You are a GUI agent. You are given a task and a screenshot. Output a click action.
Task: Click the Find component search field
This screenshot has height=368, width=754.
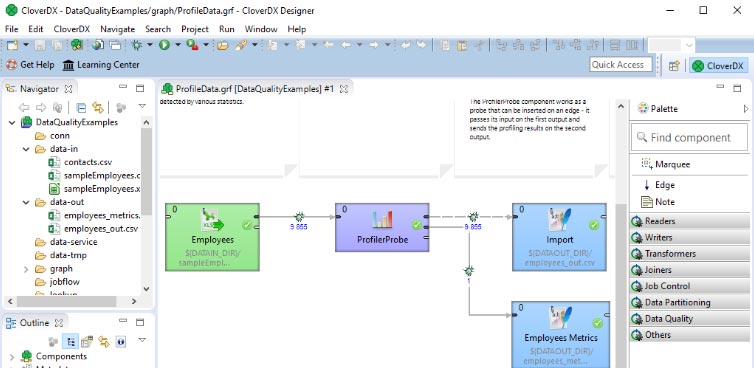click(688, 138)
